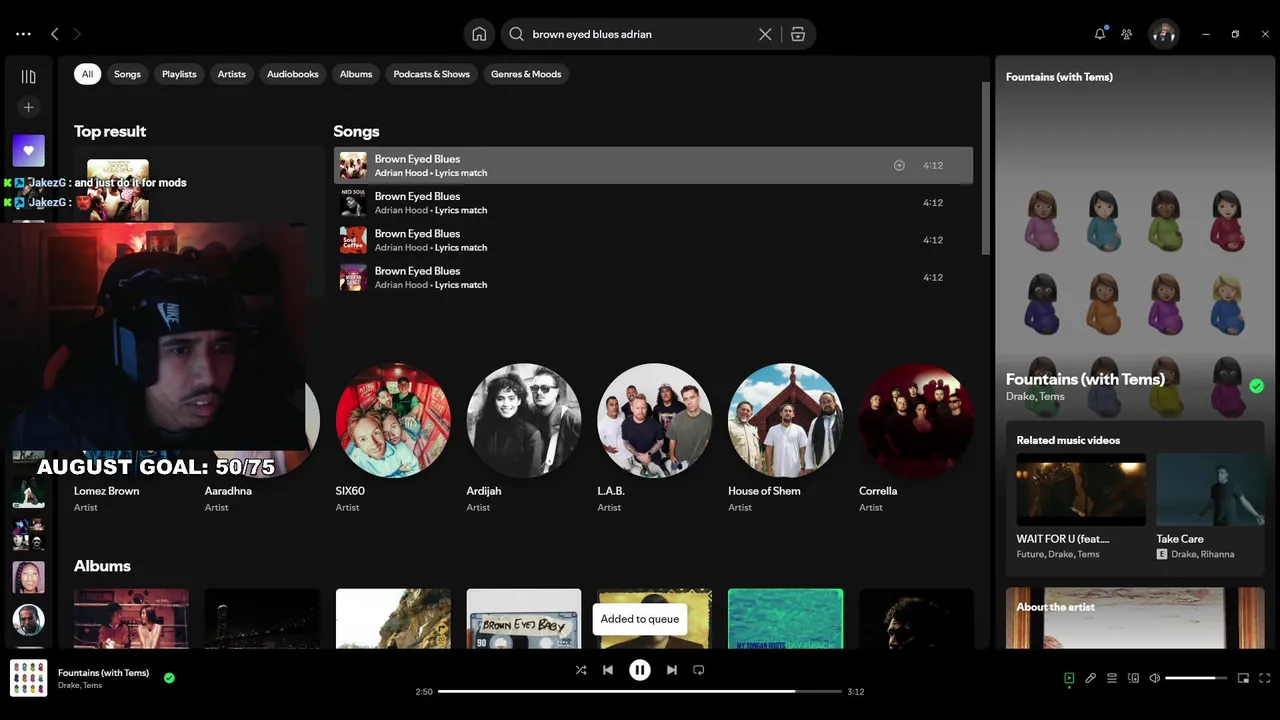
Task: Create playlist with the plus icon
Action: tap(28, 107)
